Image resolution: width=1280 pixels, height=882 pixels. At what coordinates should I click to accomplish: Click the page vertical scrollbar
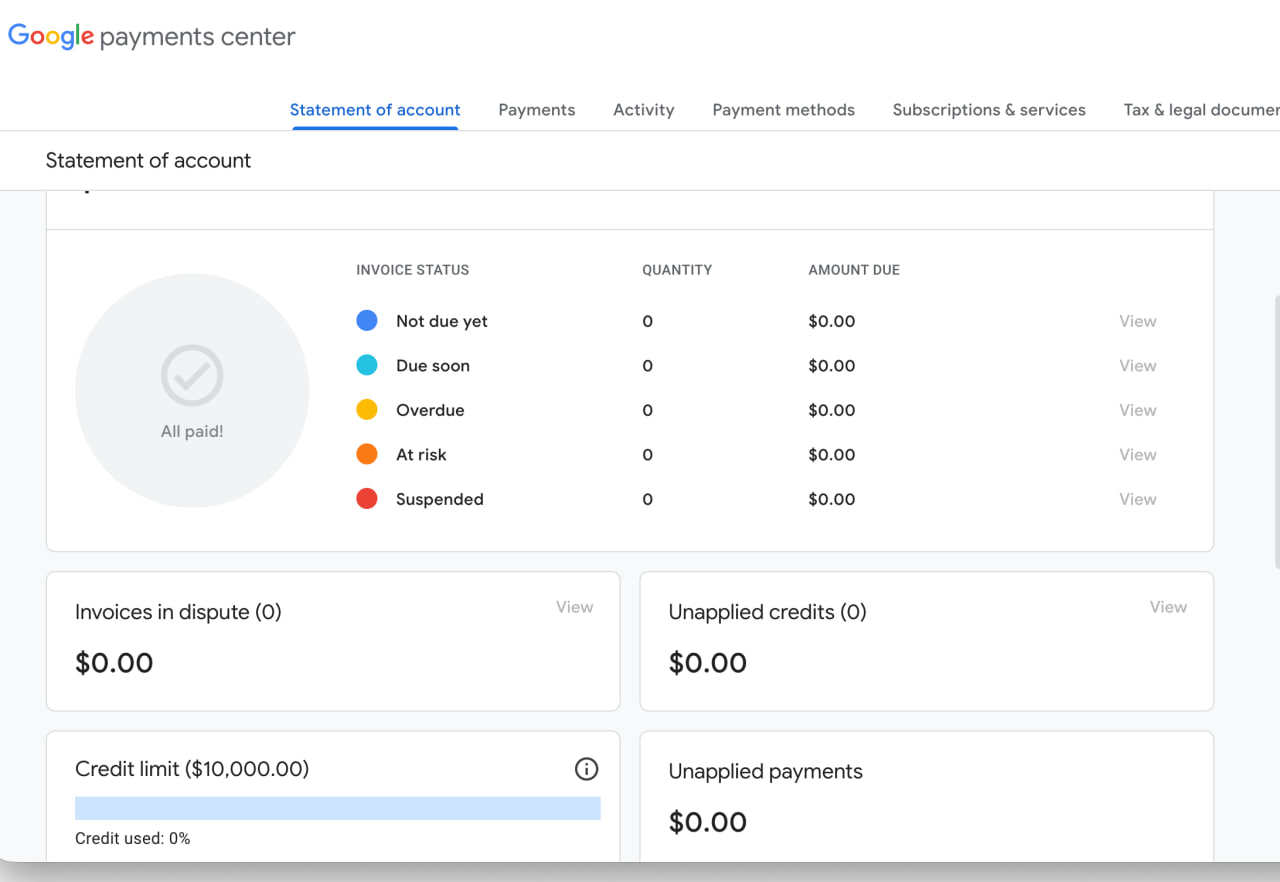tap(1276, 432)
